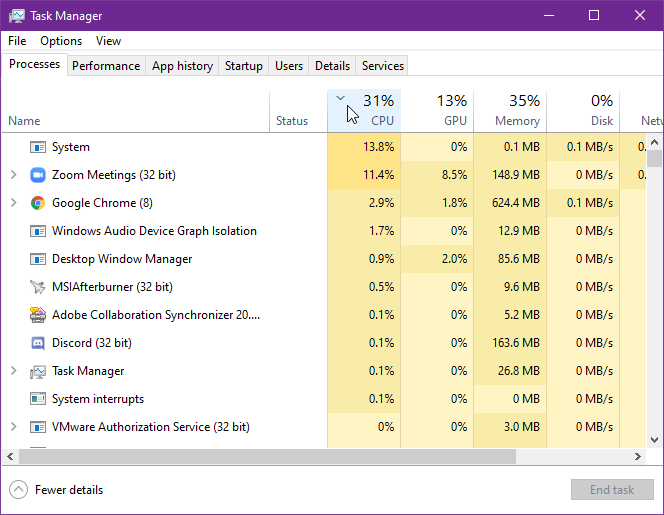
Task: Sort by the Disk column header
Action: (x=583, y=111)
